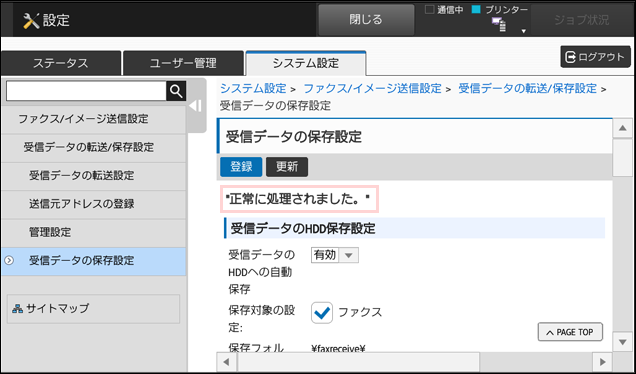Toggle the ファクス checkbox
The height and width of the screenshot is (374, 636).
pos(322,313)
